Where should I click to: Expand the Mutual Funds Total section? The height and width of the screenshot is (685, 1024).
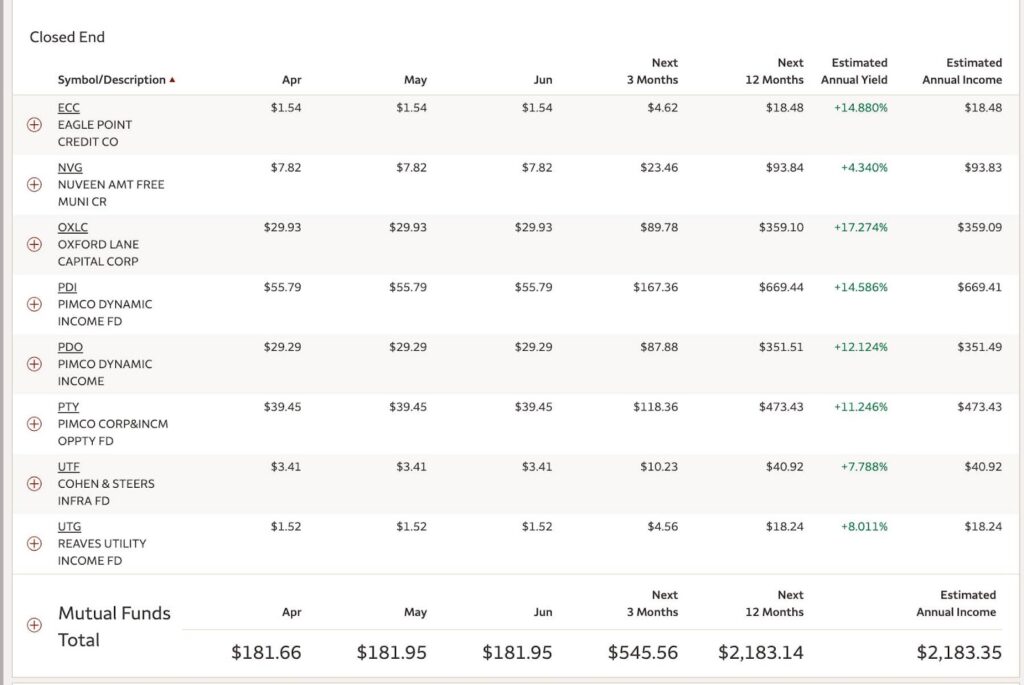[x=34, y=625]
